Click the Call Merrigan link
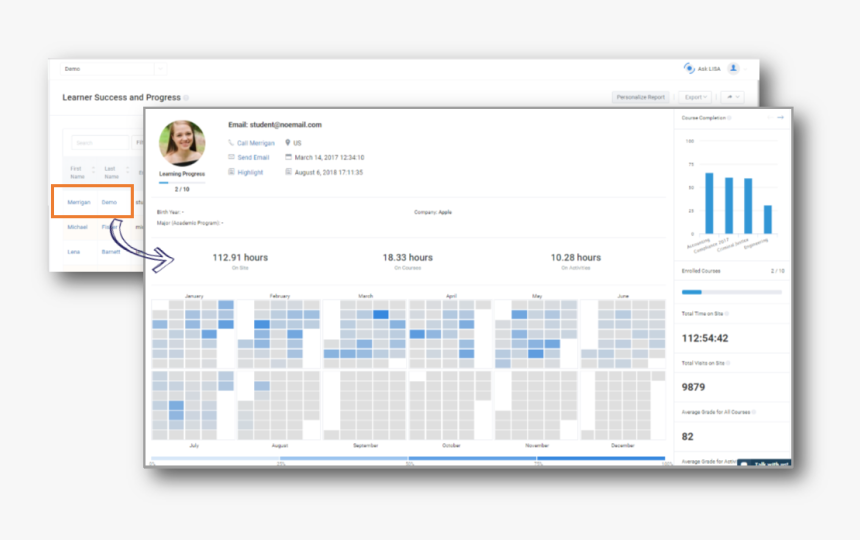This screenshot has height=540, width=860. coord(255,143)
